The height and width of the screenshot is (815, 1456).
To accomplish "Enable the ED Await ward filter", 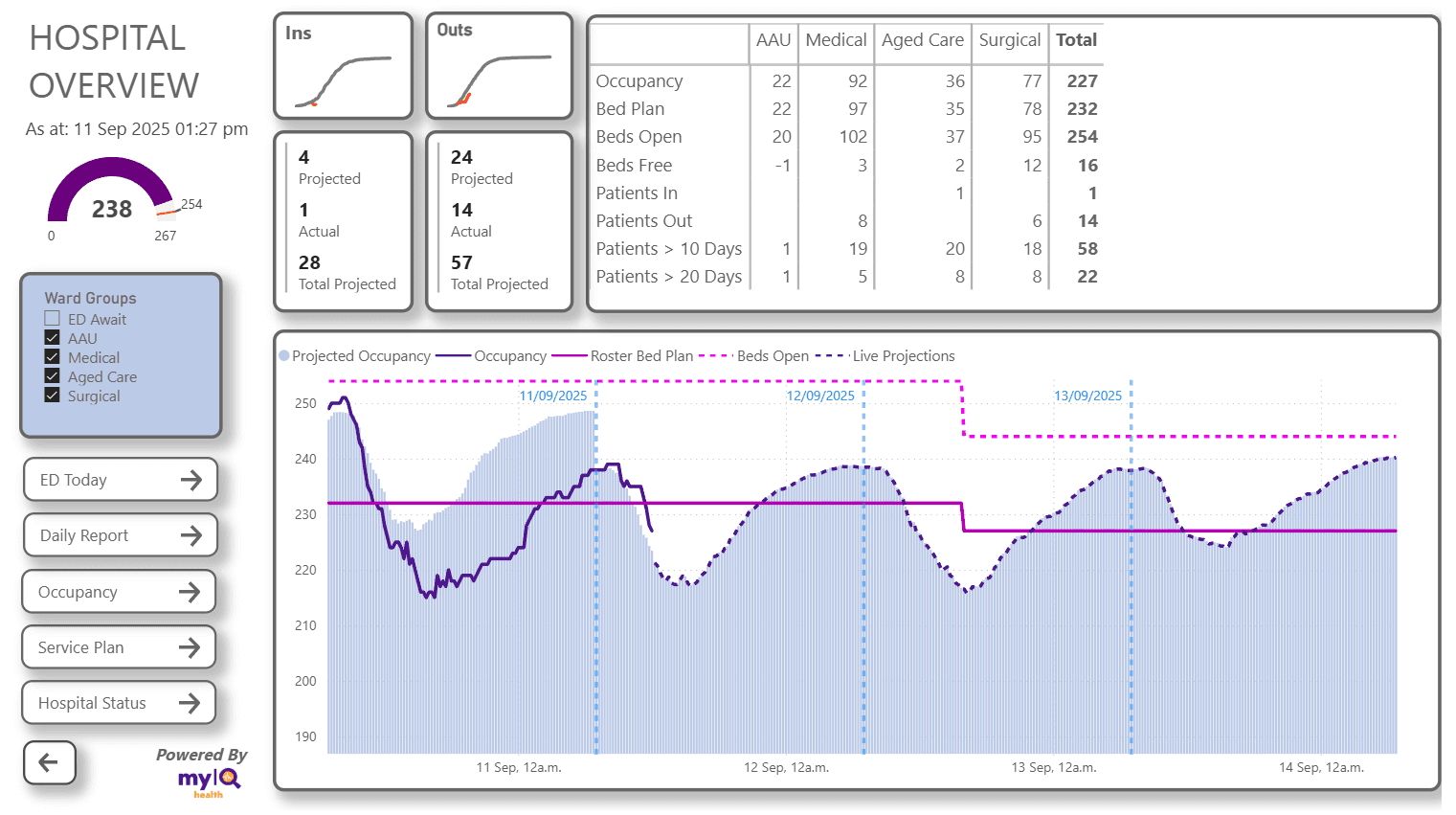I will [x=53, y=318].
